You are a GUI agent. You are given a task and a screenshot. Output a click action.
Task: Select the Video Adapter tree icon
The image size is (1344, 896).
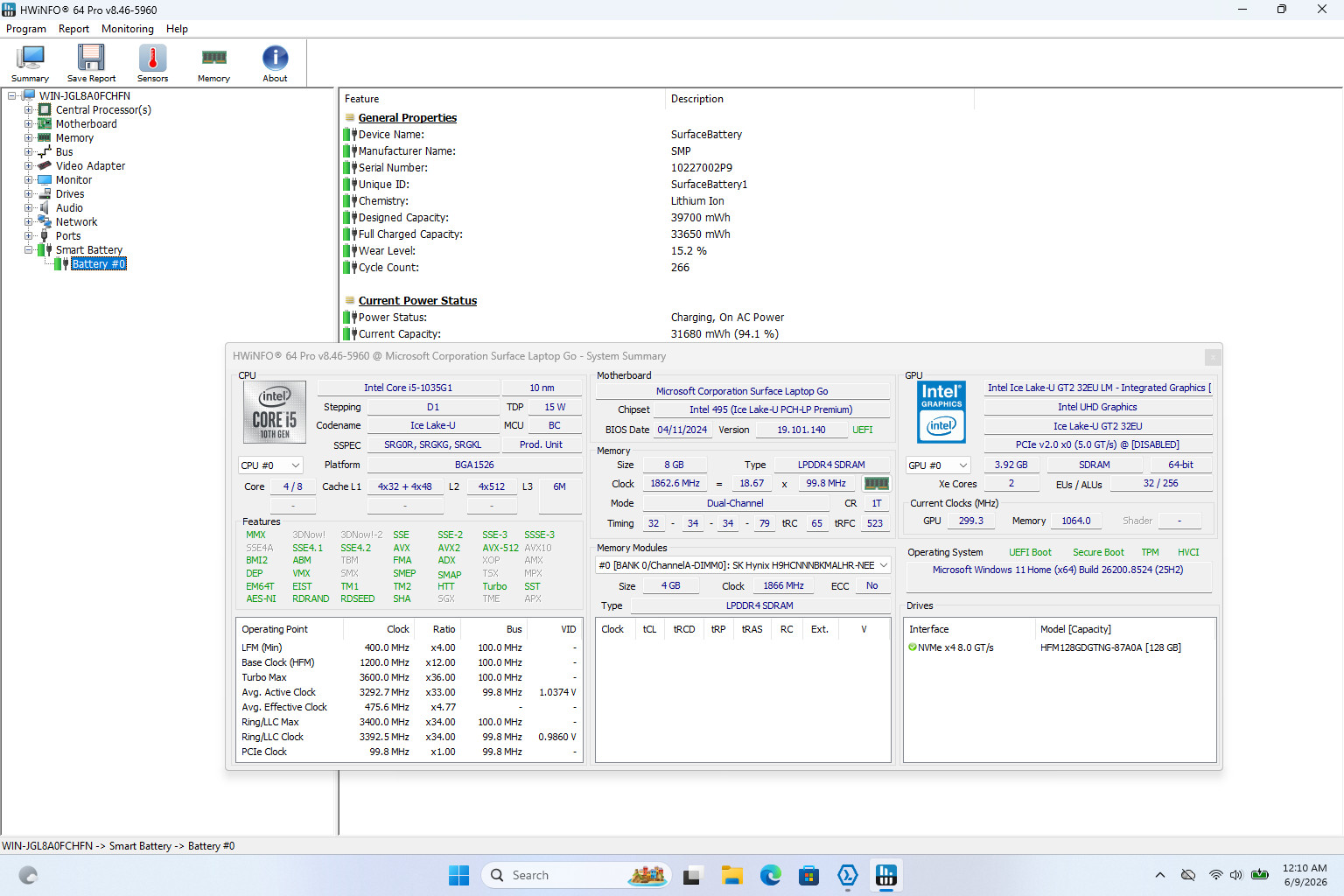pyautogui.click(x=45, y=166)
